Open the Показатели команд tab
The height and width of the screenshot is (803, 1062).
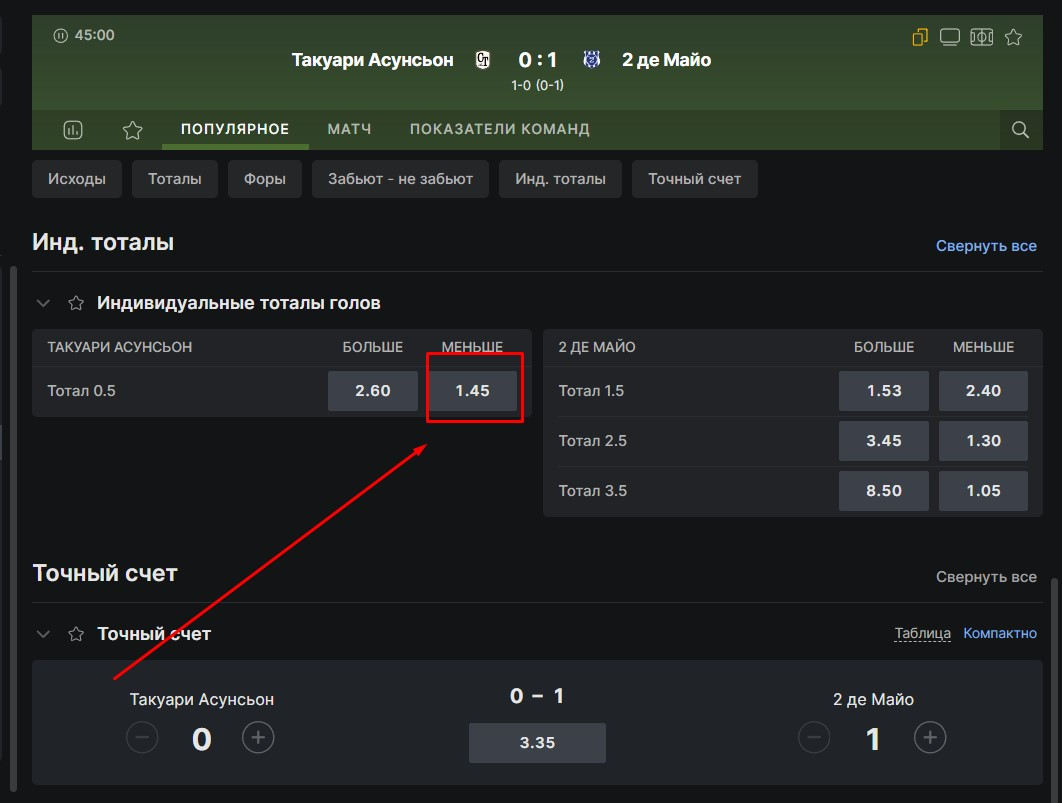[x=499, y=129]
